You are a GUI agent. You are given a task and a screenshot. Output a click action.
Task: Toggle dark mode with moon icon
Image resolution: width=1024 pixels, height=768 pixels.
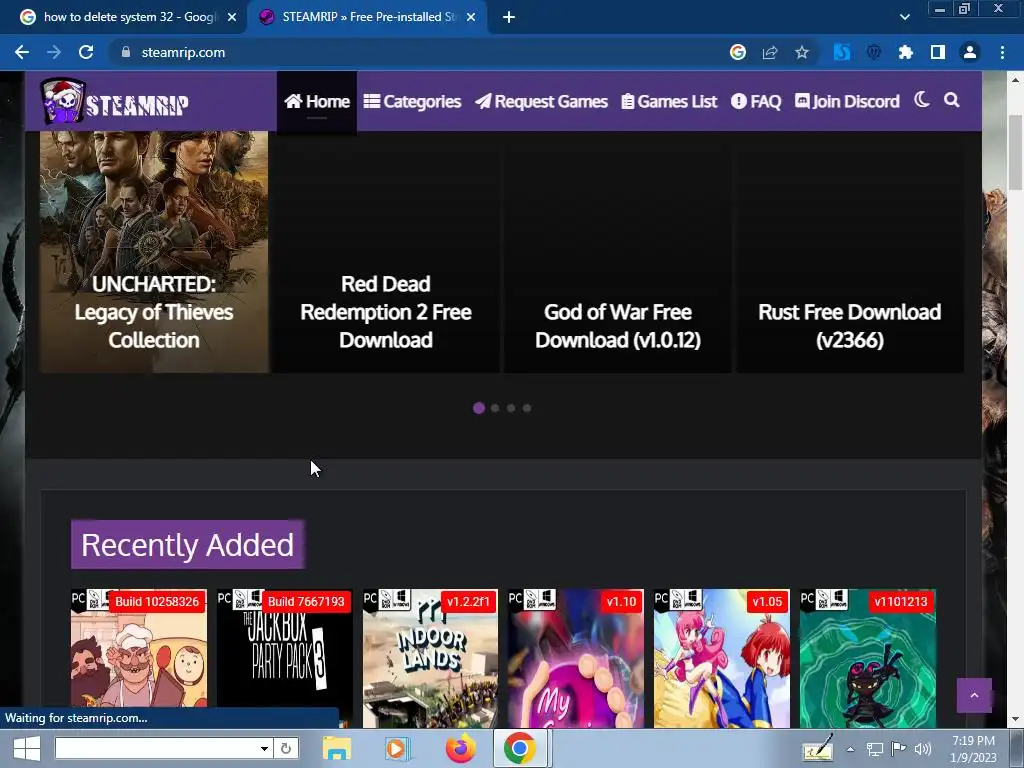921,100
